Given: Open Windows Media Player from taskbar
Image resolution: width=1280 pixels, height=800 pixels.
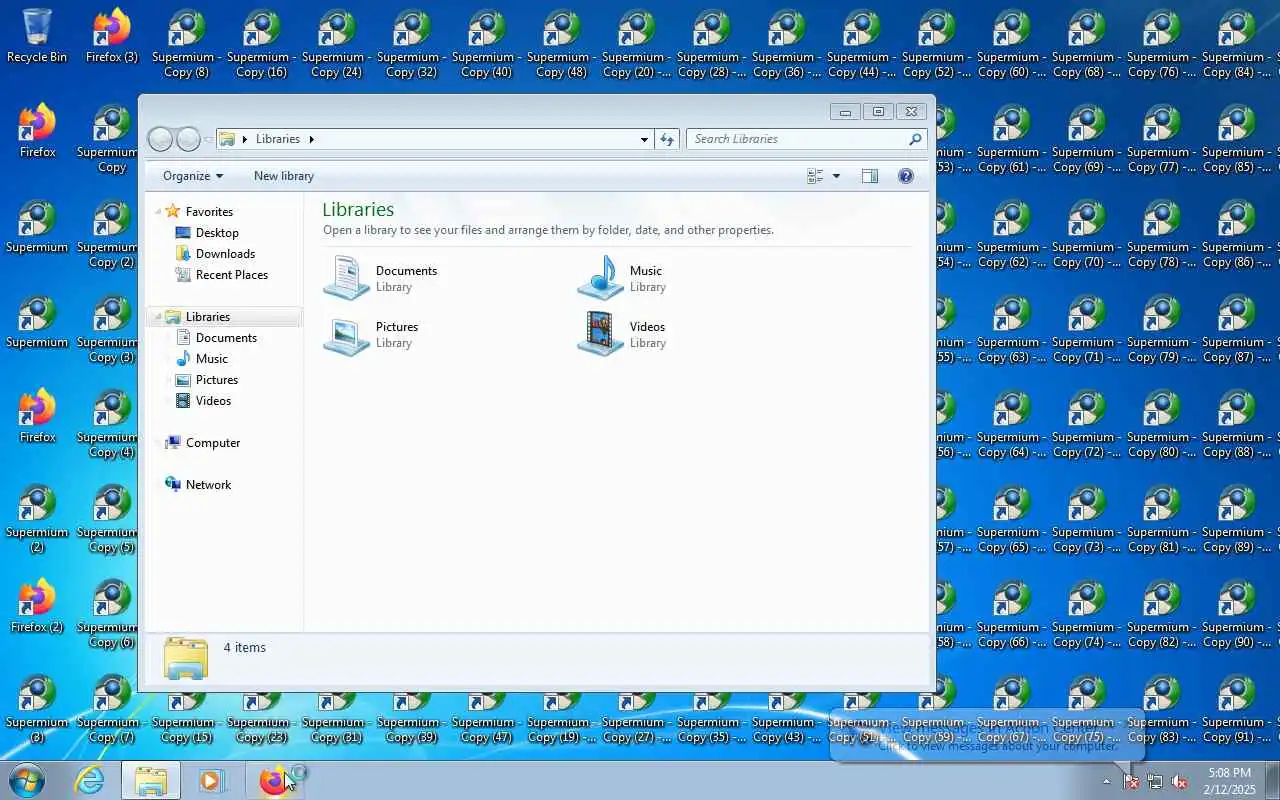Looking at the screenshot, I should point(212,780).
